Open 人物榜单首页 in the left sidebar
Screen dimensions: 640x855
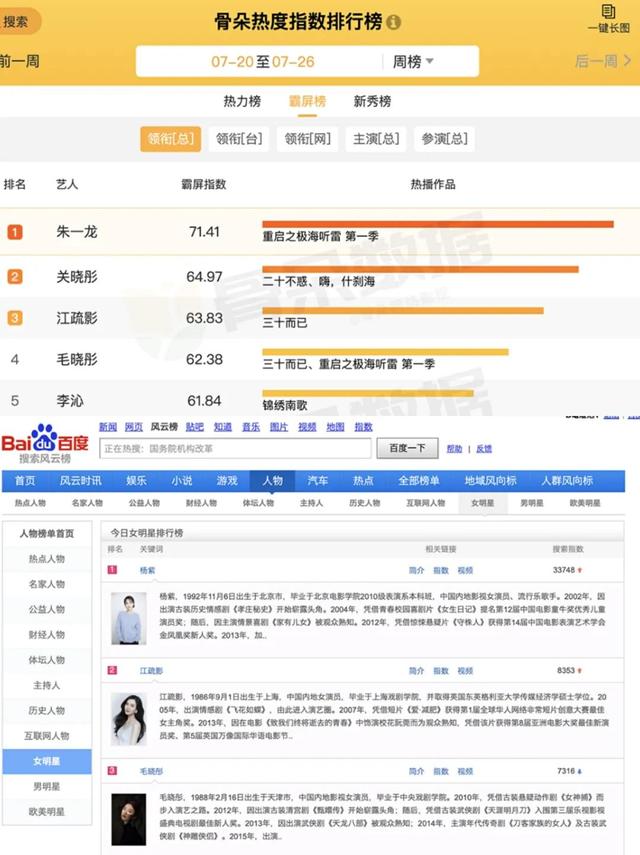47,533
